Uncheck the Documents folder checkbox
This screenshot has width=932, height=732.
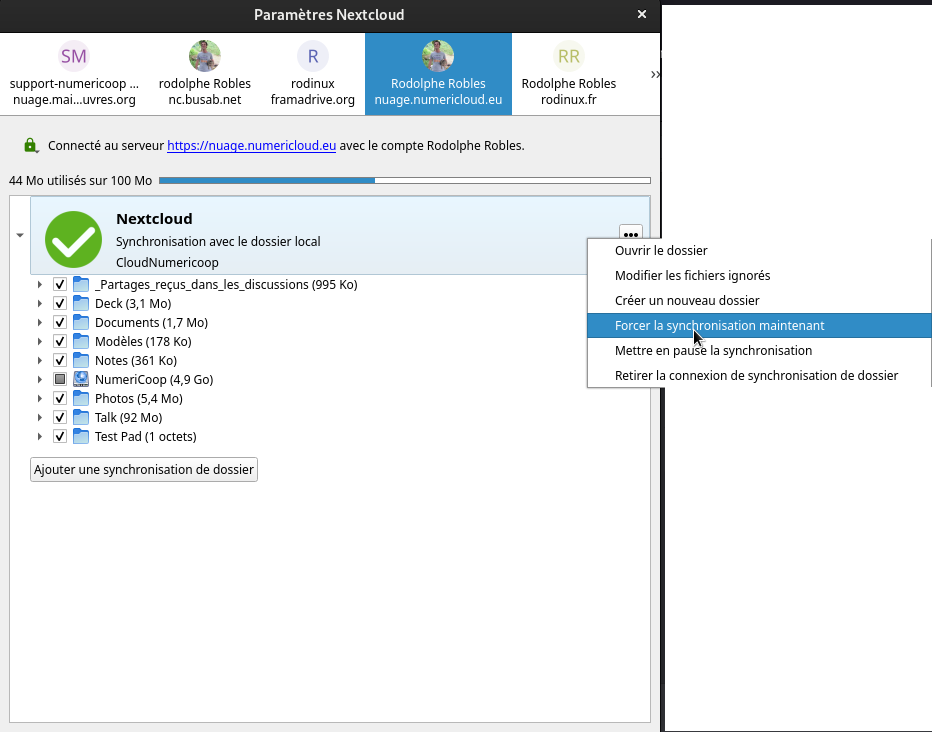pyautogui.click(x=60, y=323)
